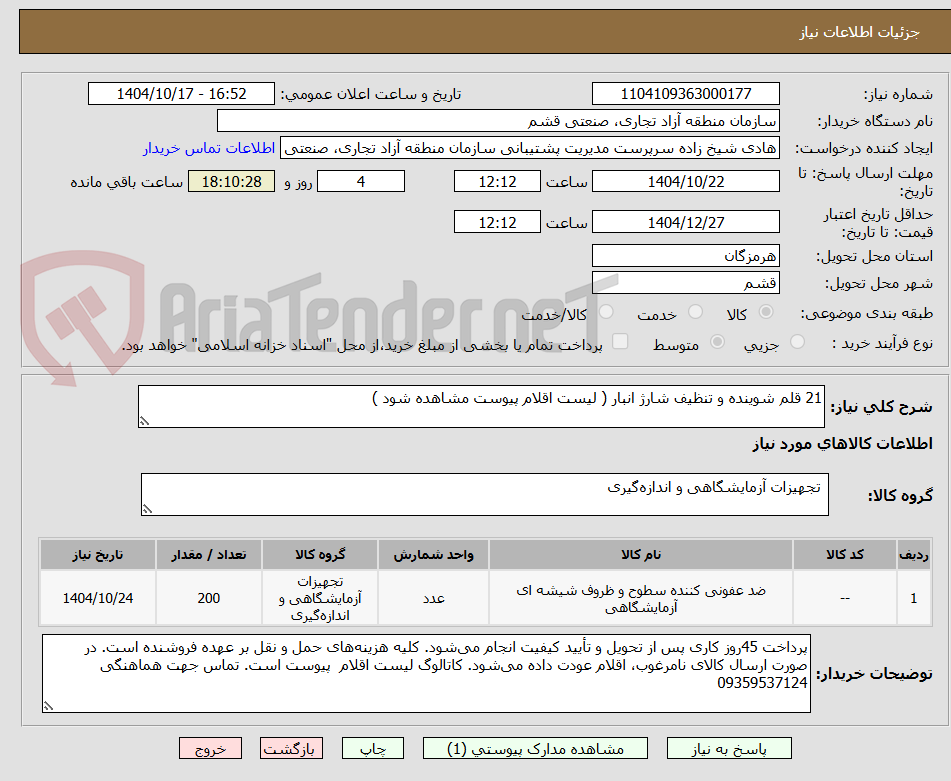Click the تاریخ نیاز column header
951x781 pixels.
(97, 554)
